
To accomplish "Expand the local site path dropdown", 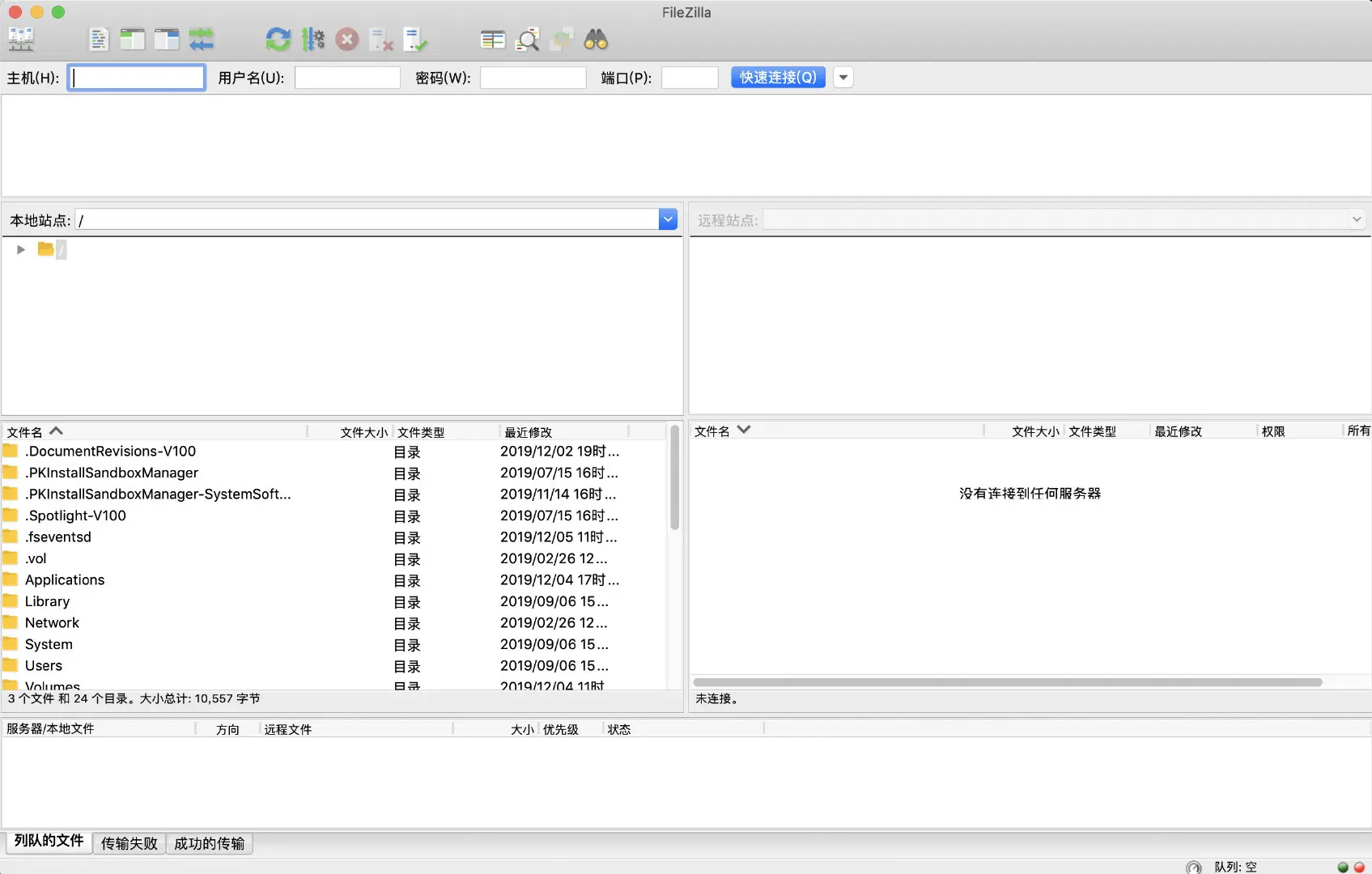I will click(668, 219).
